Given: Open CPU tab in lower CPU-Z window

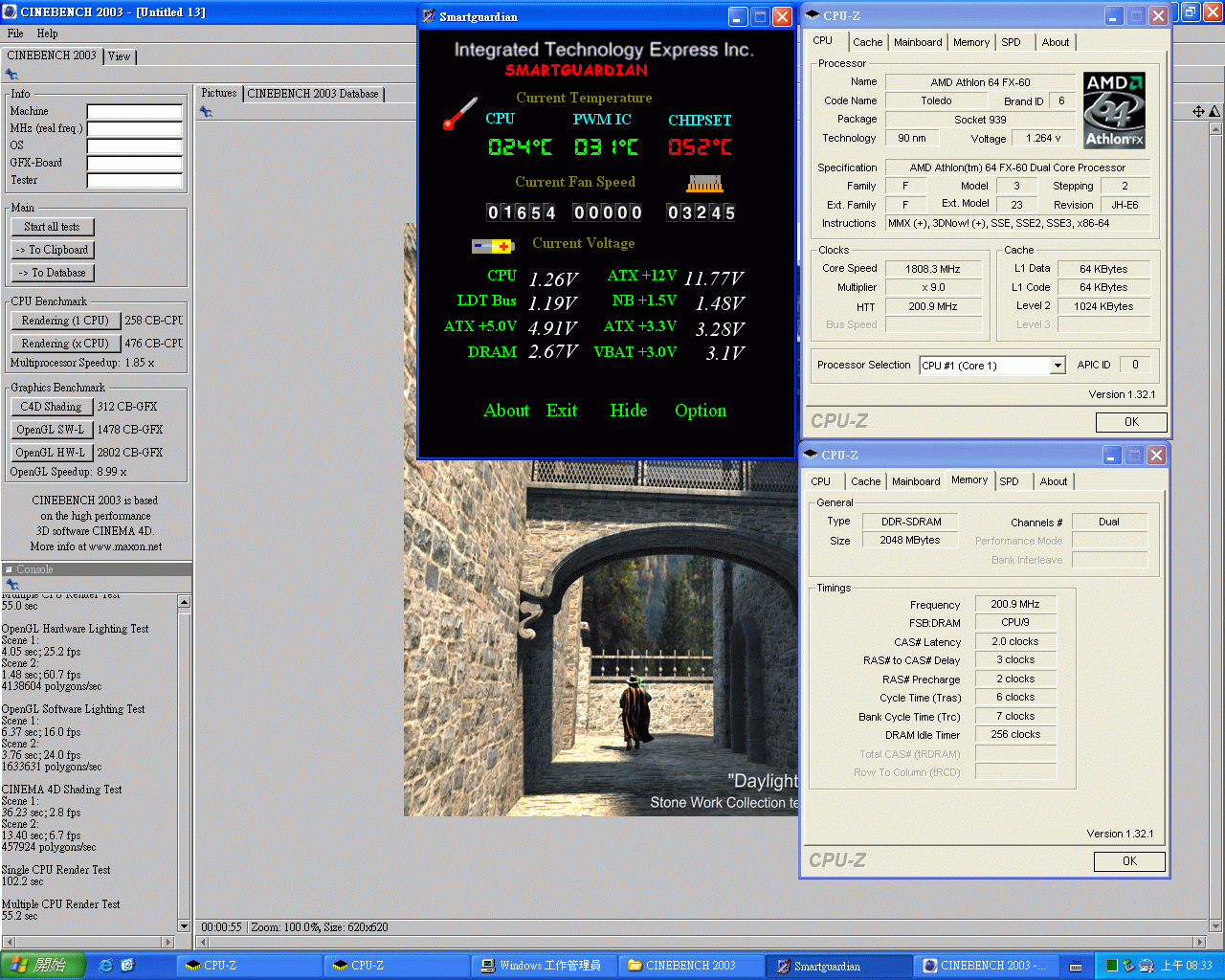Looking at the screenshot, I should click(821, 481).
